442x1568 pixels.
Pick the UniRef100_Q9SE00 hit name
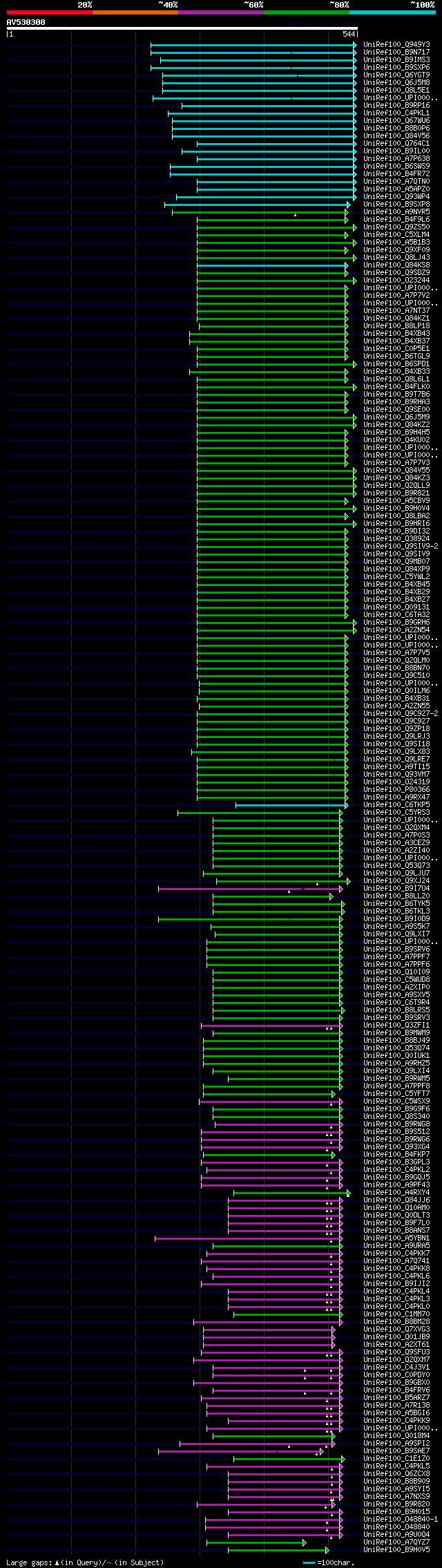click(396, 409)
